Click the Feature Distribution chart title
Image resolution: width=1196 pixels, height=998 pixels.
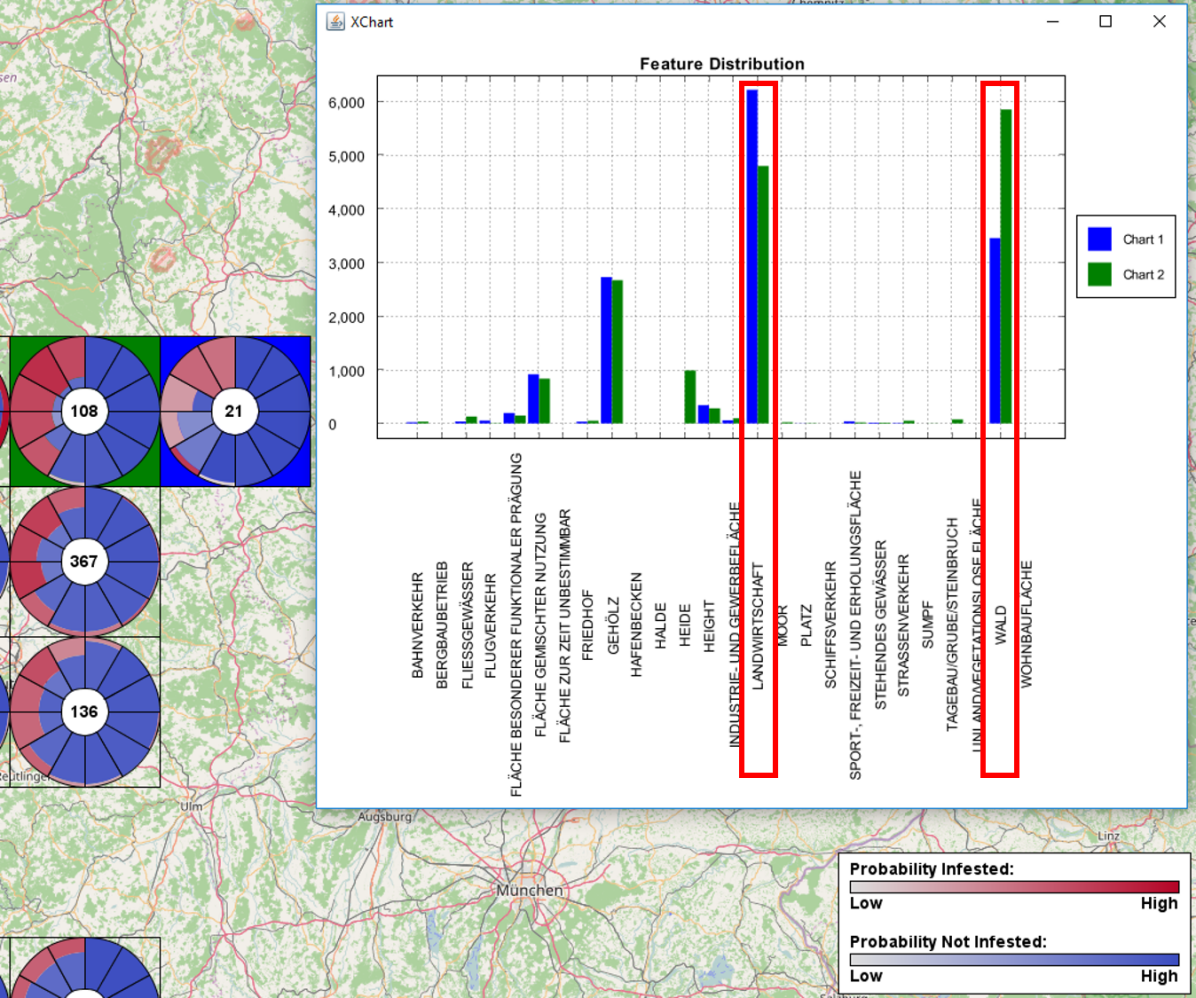coord(721,64)
